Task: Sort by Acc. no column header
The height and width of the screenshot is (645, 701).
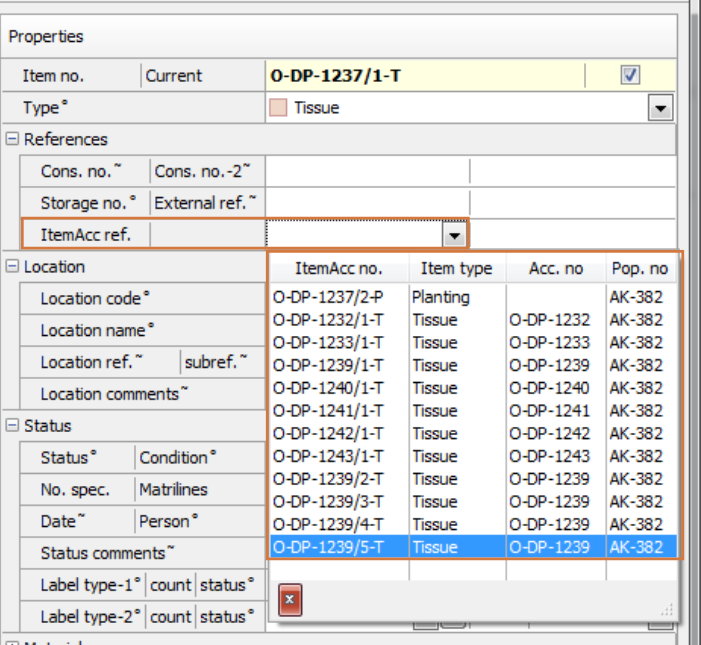Action: (x=556, y=269)
